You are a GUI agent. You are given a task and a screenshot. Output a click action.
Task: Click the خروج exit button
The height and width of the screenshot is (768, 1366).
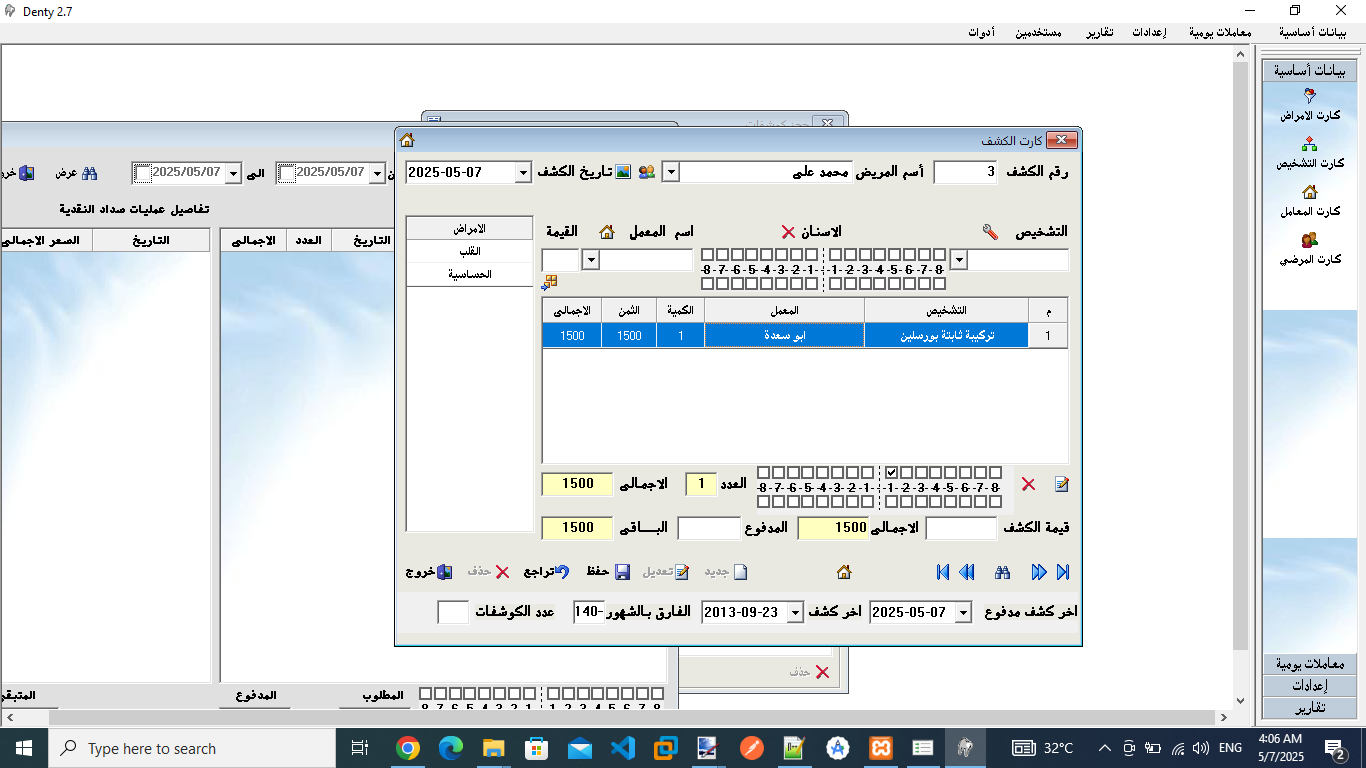pos(428,572)
